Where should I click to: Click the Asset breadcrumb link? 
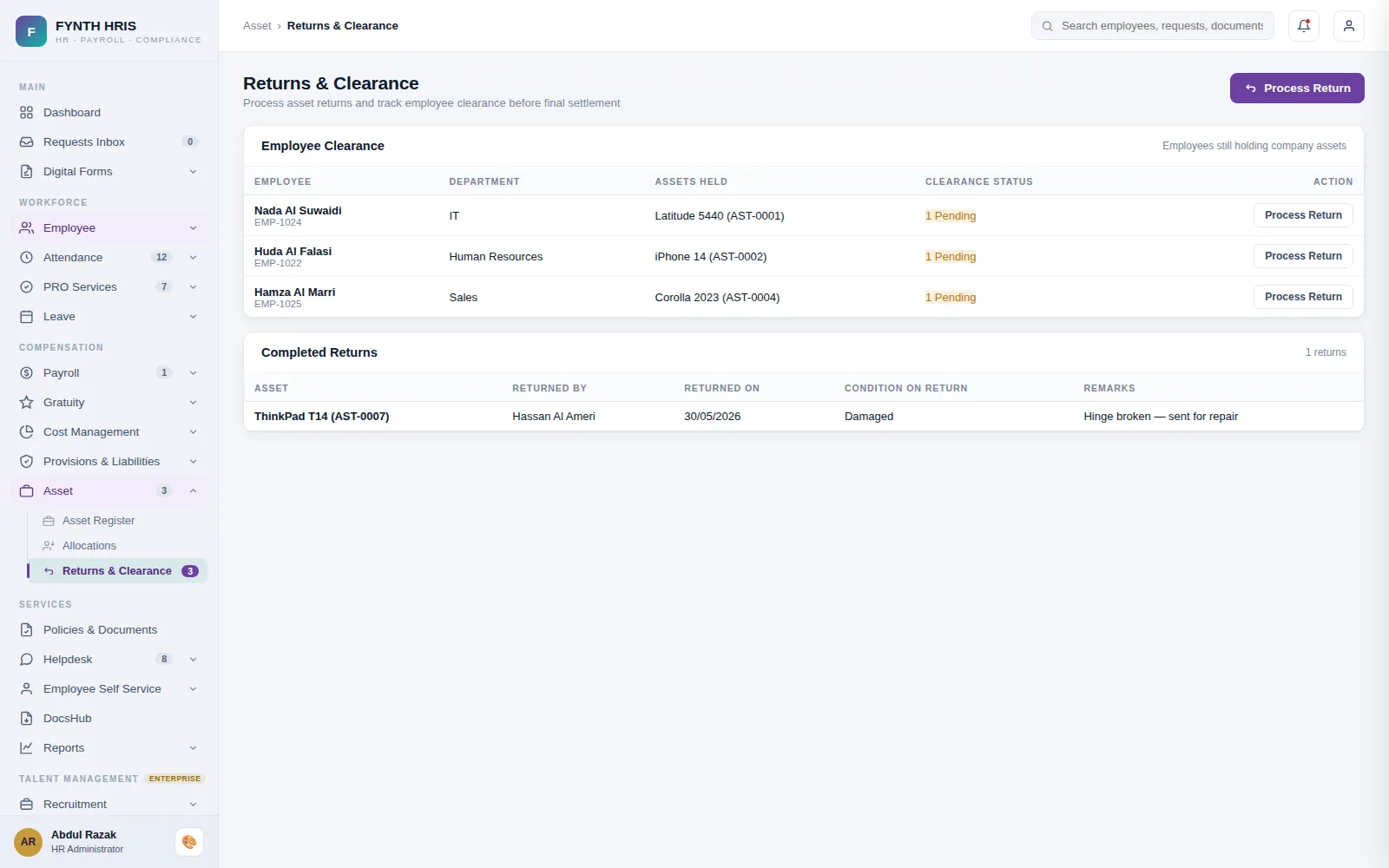click(x=257, y=26)
